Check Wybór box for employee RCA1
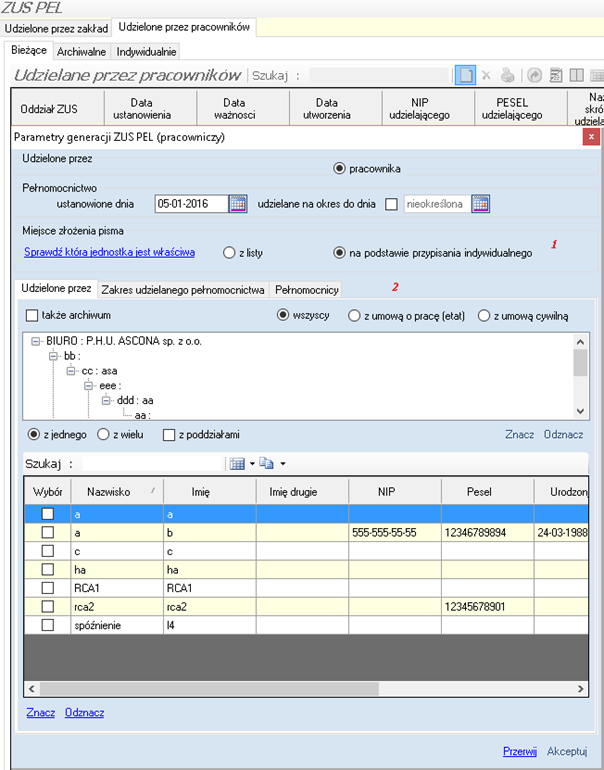 48,588
